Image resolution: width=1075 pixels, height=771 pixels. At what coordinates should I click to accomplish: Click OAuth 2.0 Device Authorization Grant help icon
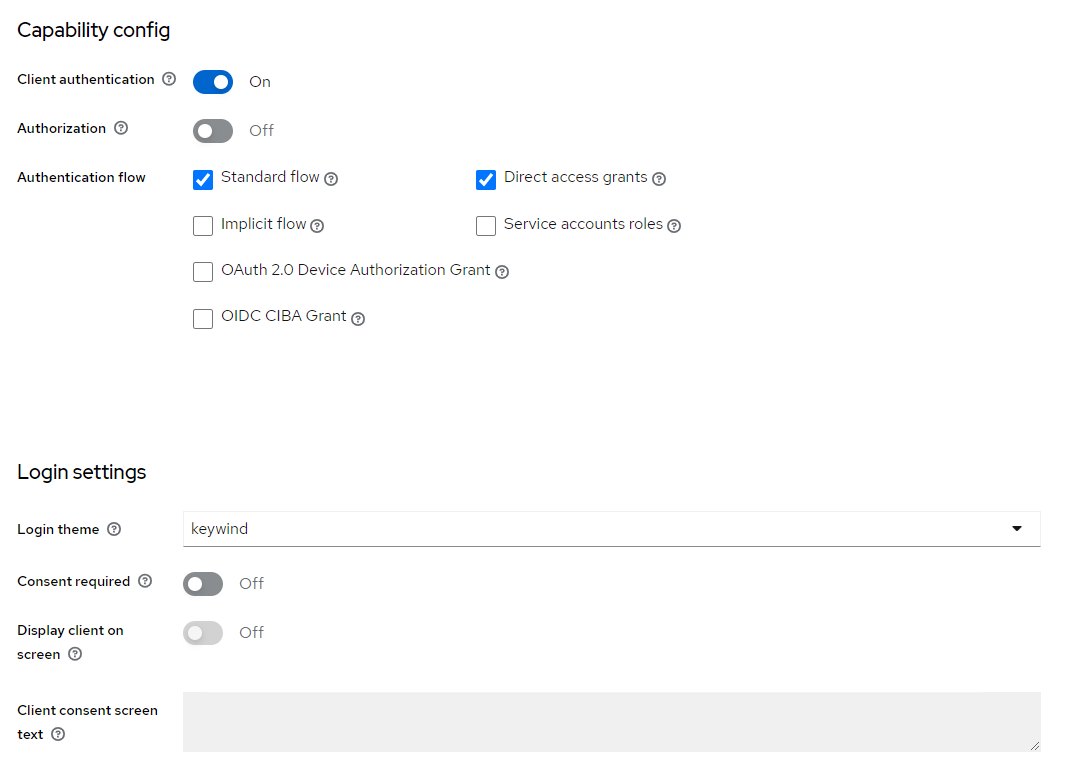pos(502,272)
